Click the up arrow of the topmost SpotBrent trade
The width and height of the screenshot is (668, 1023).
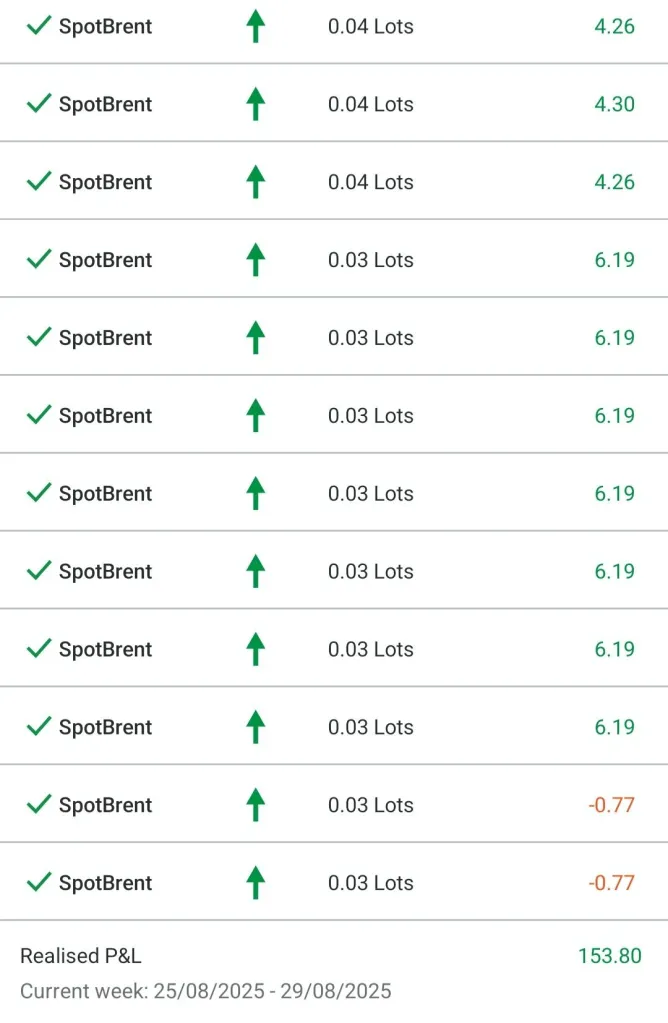pos(255,26)
